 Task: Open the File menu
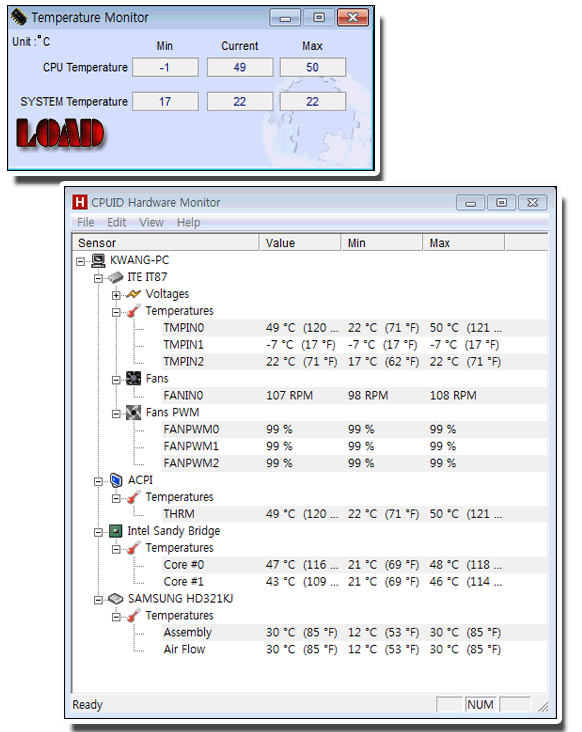85,223
